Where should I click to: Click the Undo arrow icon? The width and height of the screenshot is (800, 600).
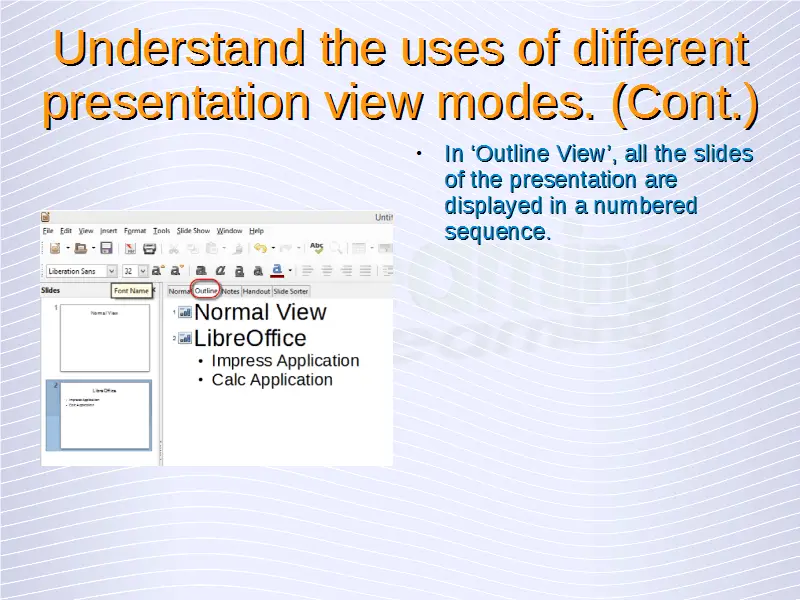pos(259,248)
